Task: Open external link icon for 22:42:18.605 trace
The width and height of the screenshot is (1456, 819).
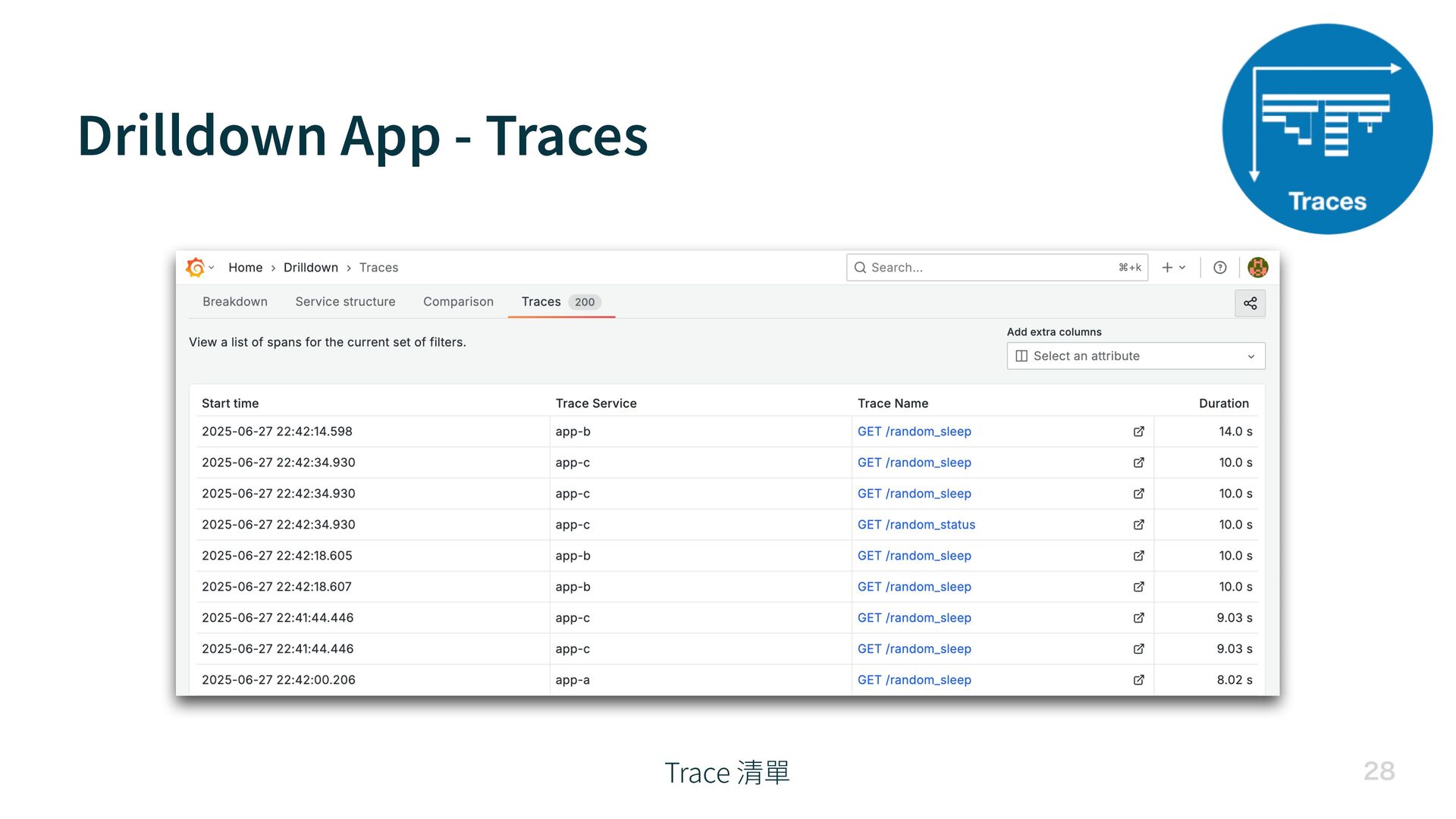Action: pos(1138,556)
